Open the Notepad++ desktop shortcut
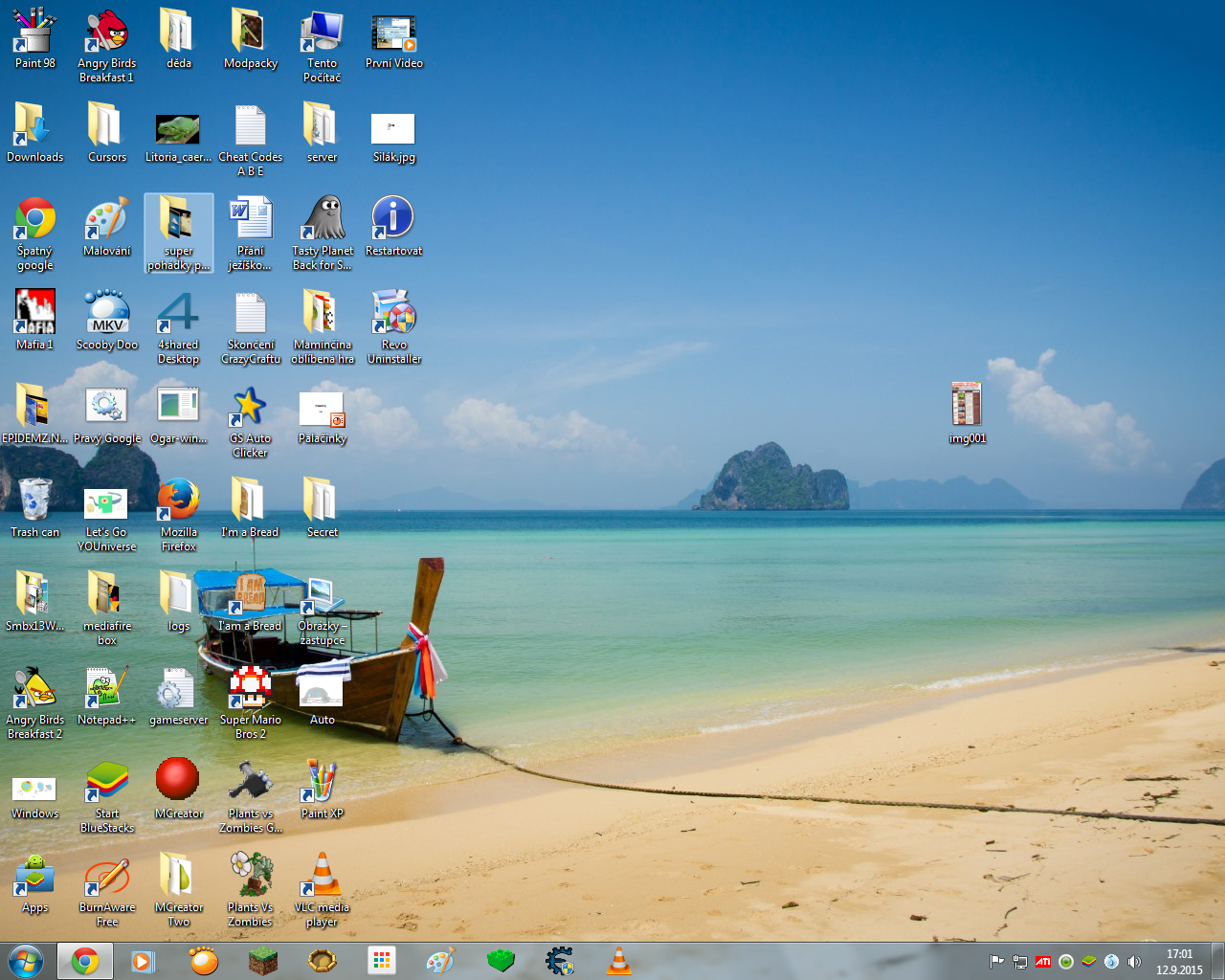 106,689
